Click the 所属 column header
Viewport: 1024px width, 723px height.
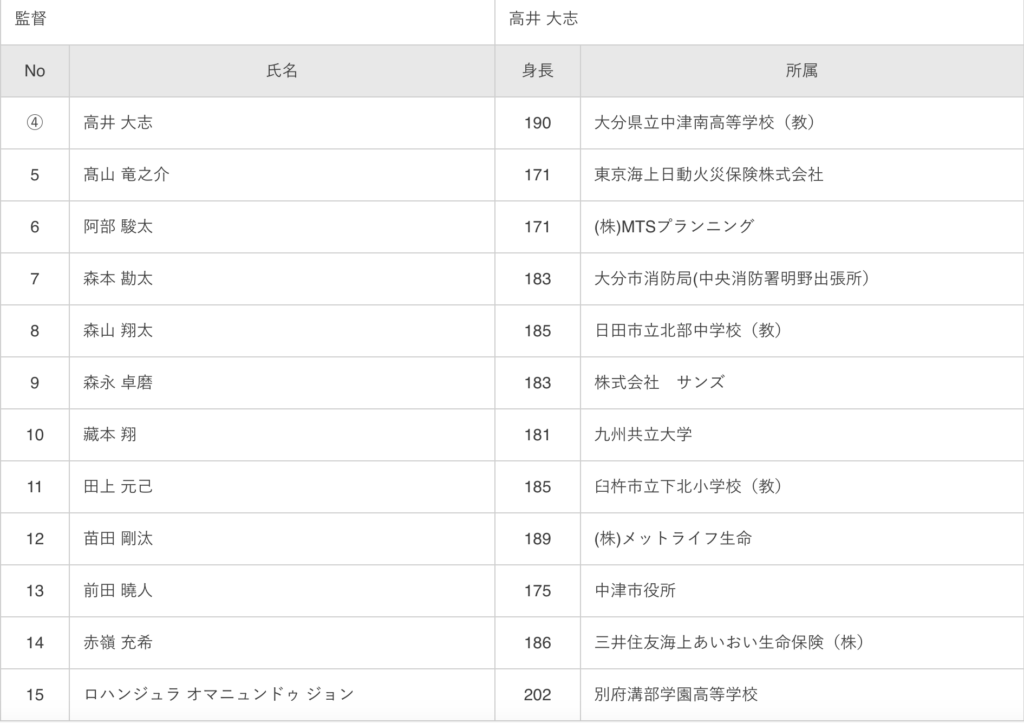pos(801,71)
